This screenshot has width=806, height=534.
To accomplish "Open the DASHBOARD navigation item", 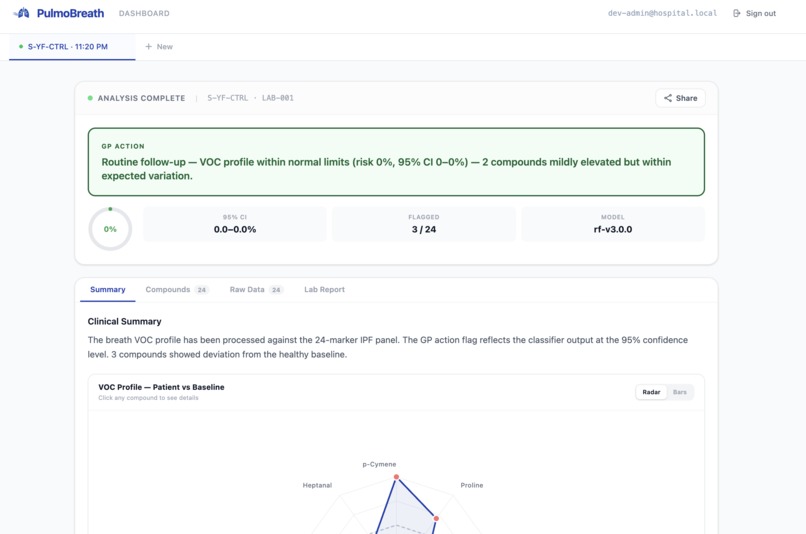I will 144,13.
